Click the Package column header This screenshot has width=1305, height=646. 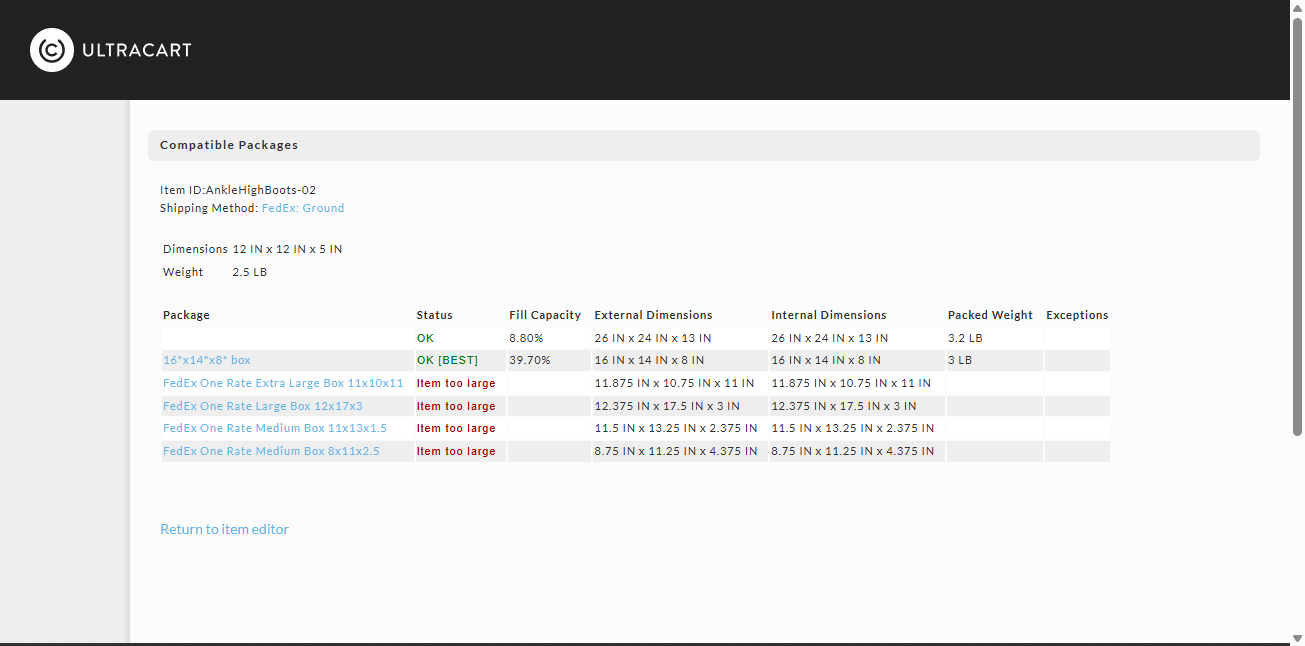186,315
